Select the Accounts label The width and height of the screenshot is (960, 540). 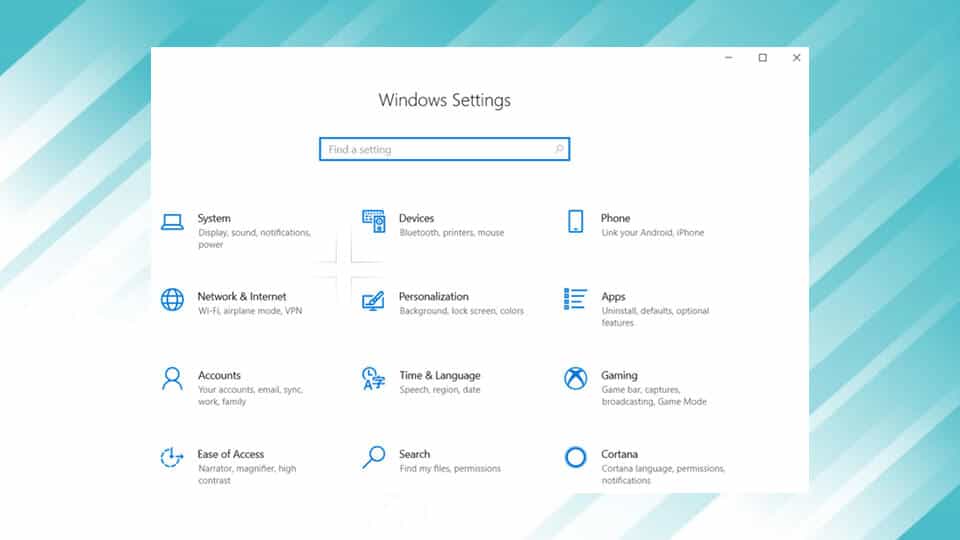[x=219, y=375]
